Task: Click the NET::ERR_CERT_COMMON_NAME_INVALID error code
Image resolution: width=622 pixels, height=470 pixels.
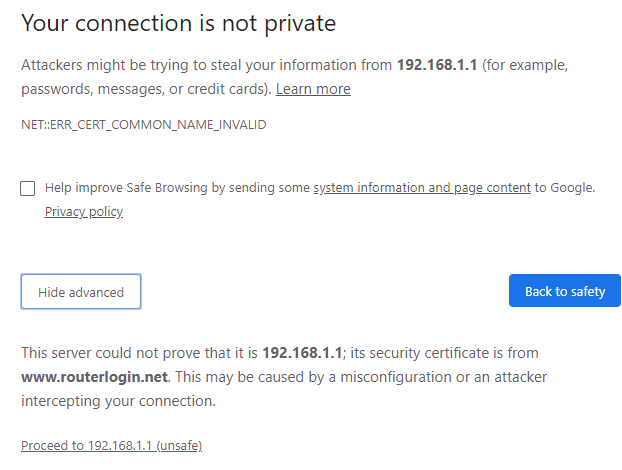Action: point(144,125)
